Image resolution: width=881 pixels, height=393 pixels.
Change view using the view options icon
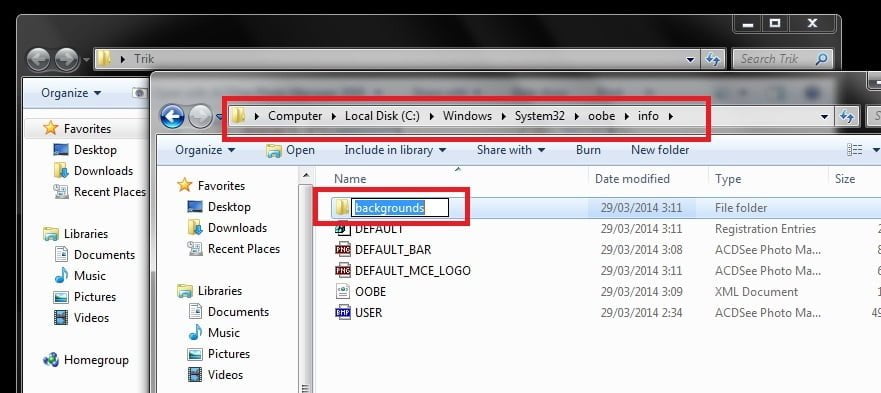[x=855, y=150]
